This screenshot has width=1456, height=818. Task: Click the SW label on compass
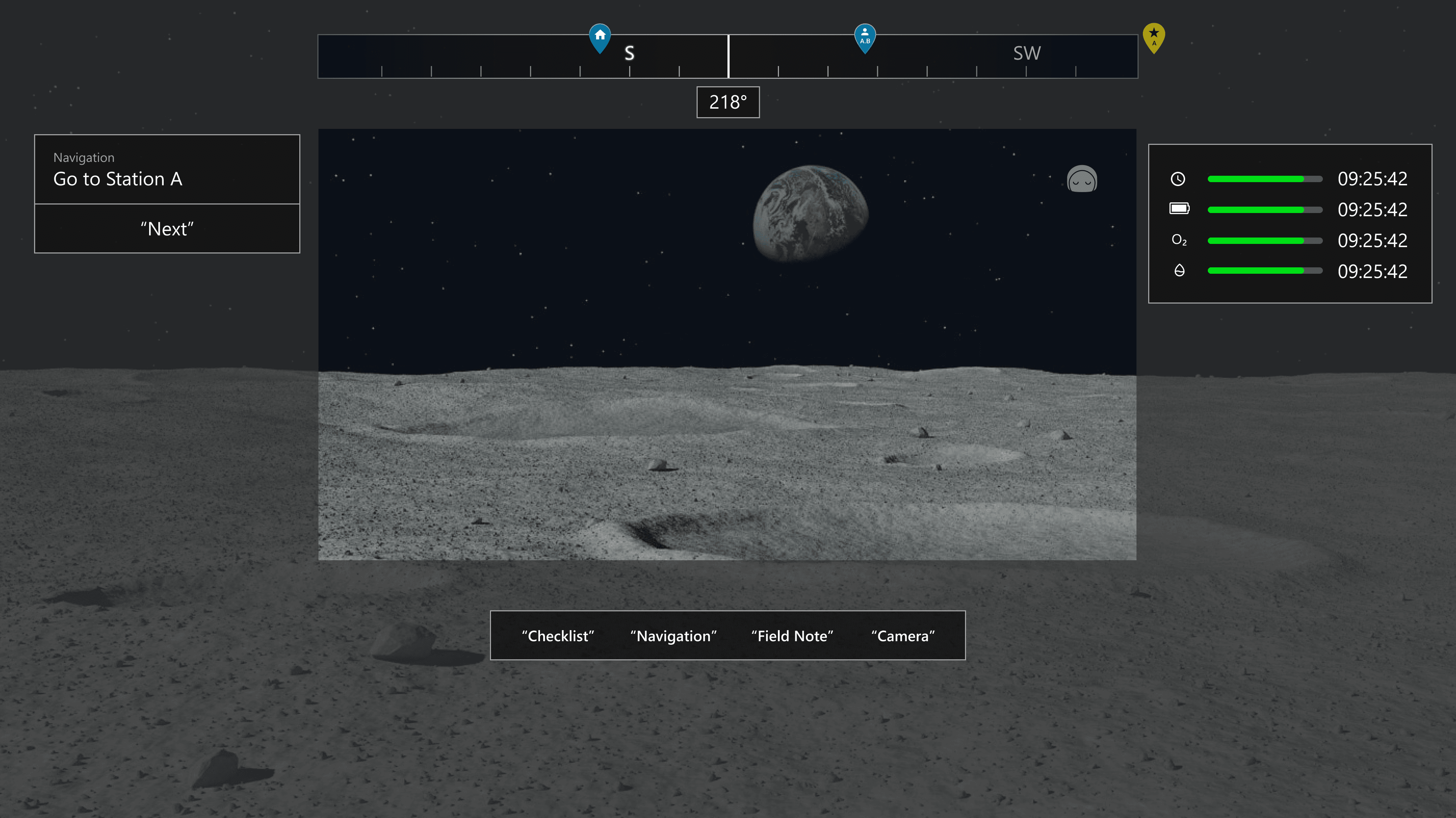tap(1026, 53)
